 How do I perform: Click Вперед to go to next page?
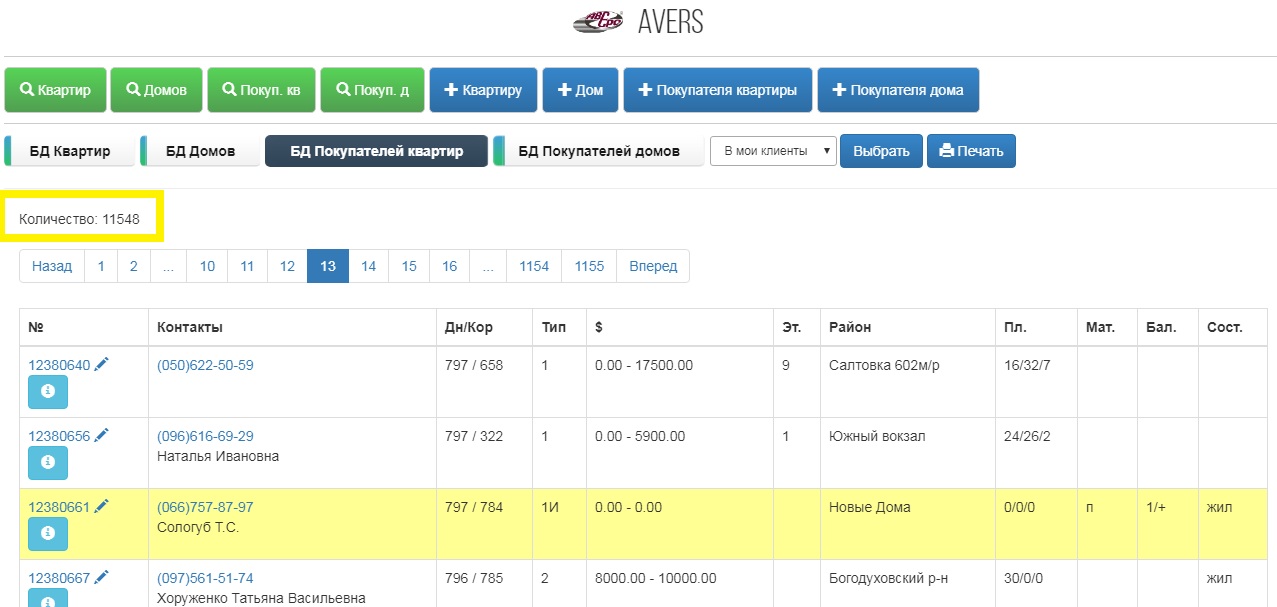(x=652, y=266)
